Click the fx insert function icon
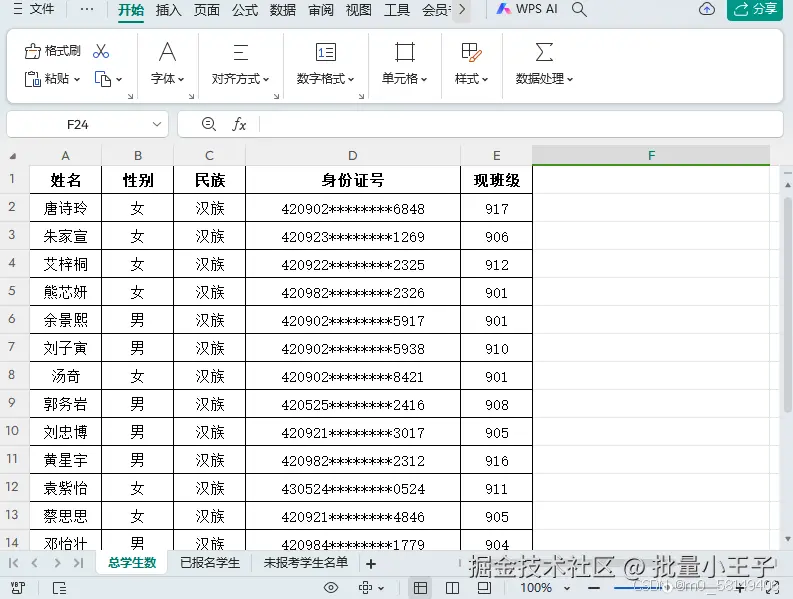Image resolution: width=793 pixels, height=599 pixels. click(x=239, y=124)
